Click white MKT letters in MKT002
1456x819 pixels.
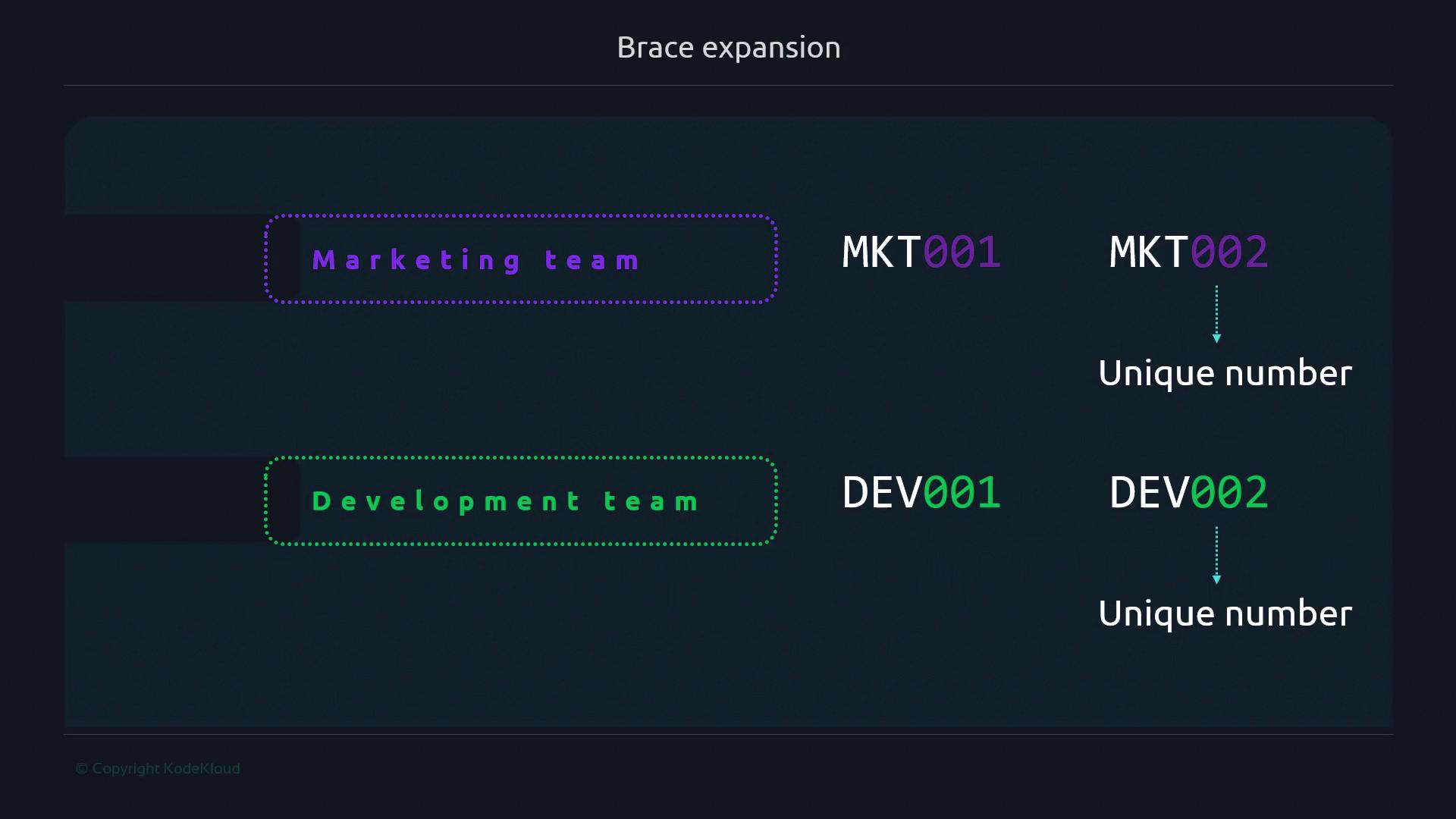1148,253
